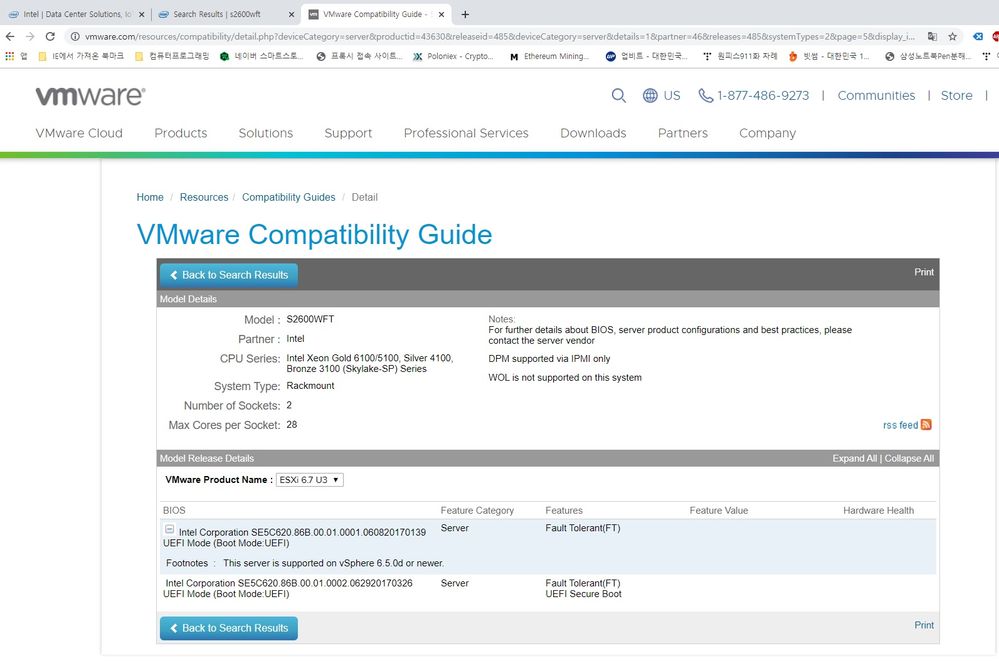
Task: Click the browser address bar URL
Action: click(x=500, y=36)
